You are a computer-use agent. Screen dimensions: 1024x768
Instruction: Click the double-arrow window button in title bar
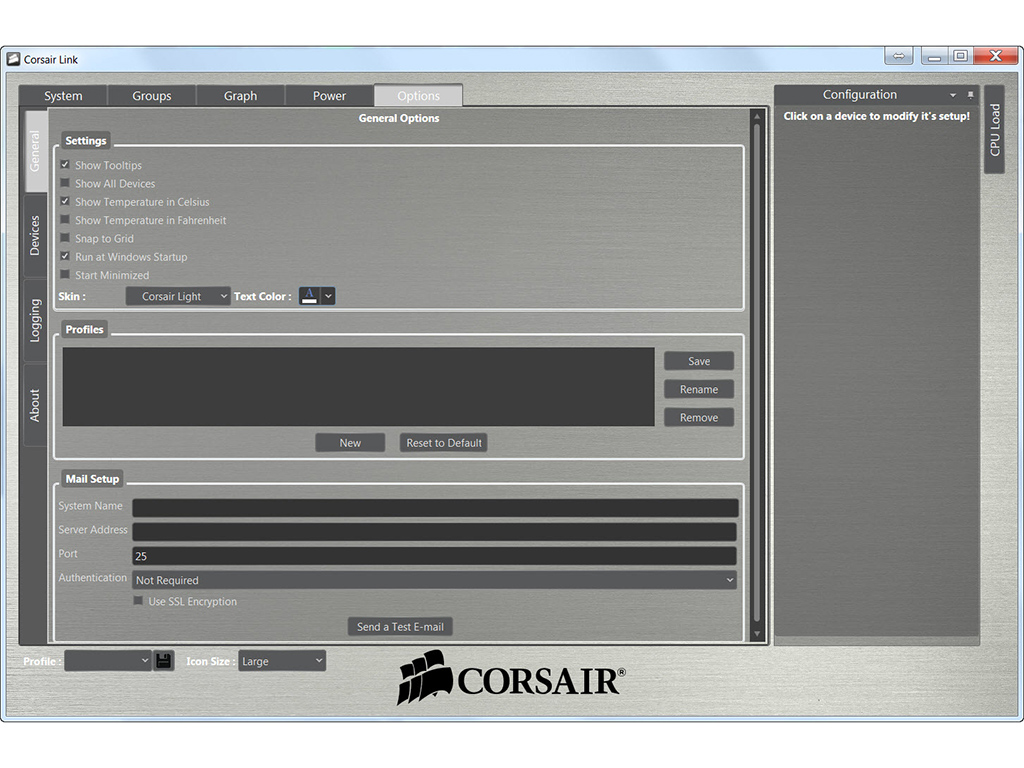point(899,56)
